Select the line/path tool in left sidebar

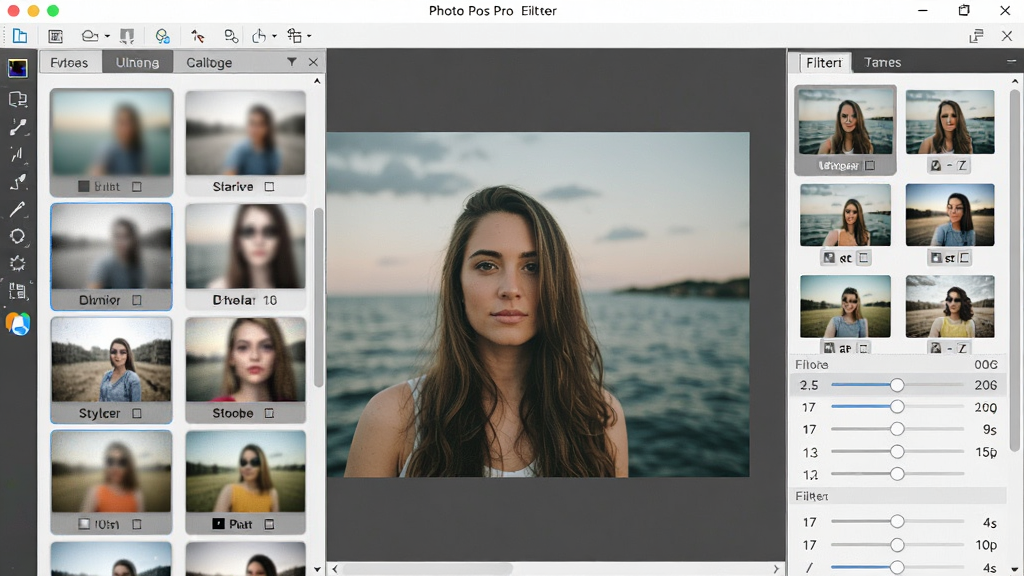pyautogui.click(x=18, y=127)
